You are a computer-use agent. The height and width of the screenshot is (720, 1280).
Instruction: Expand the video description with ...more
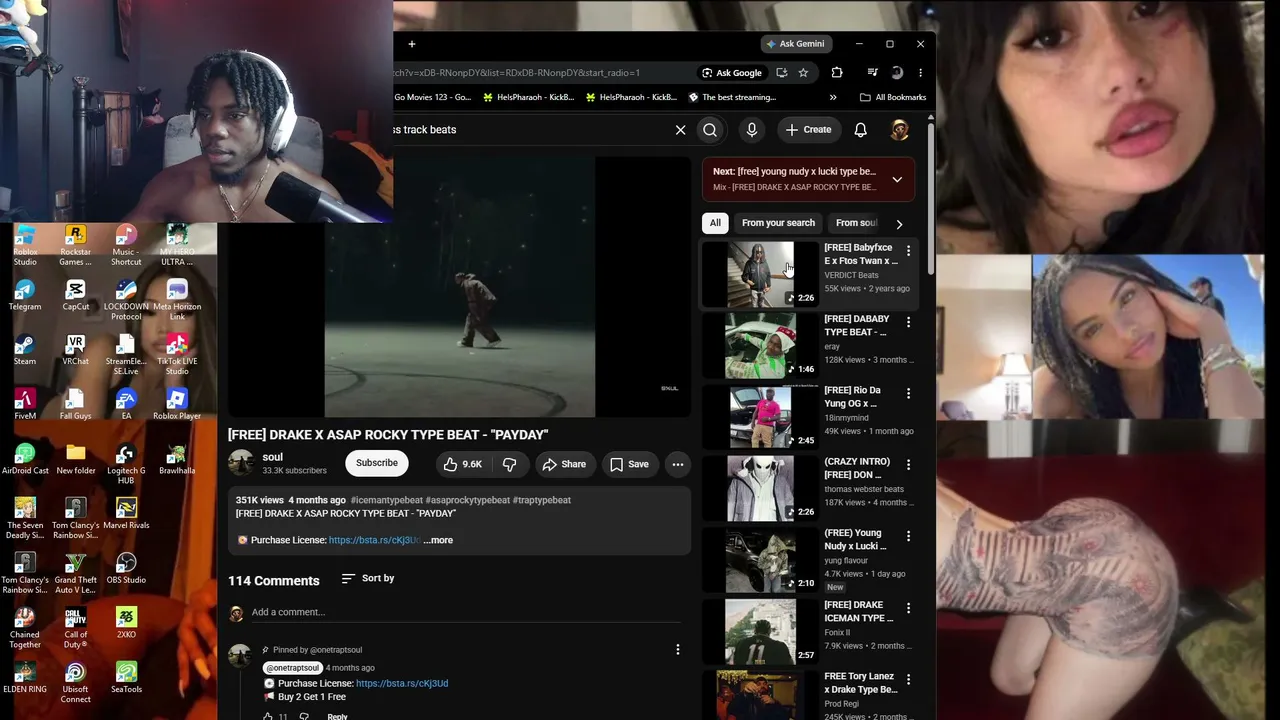tap(438, 540)
